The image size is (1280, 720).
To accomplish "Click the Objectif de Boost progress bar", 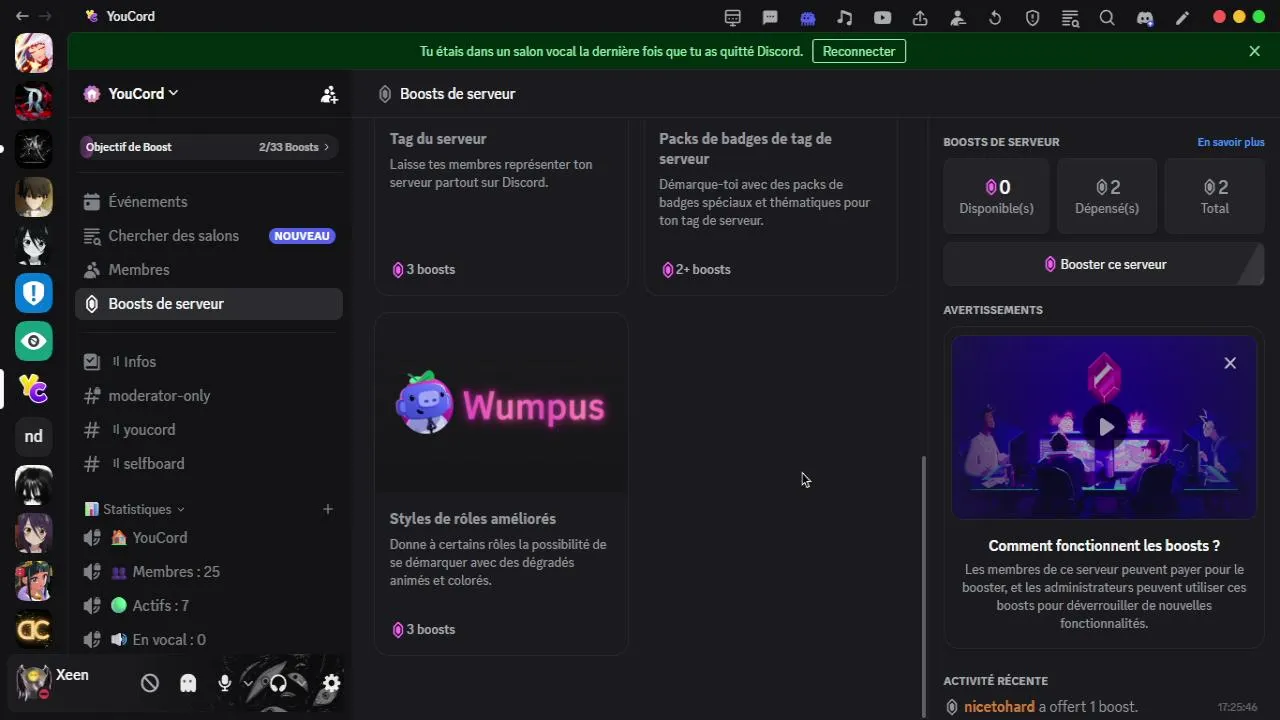I will click(x=209, y=147).
